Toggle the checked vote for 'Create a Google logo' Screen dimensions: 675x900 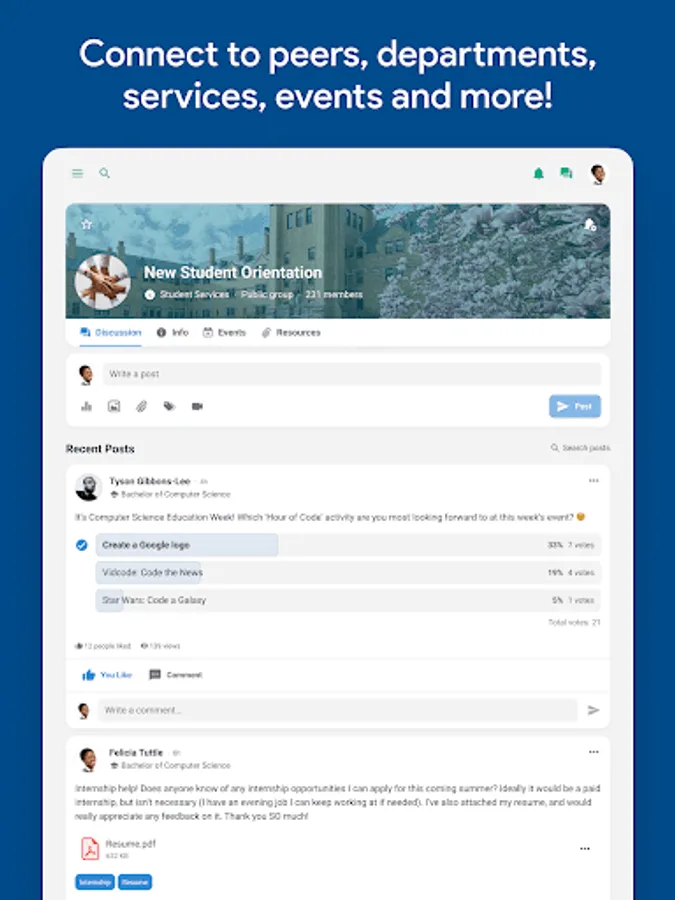point(82,545)
